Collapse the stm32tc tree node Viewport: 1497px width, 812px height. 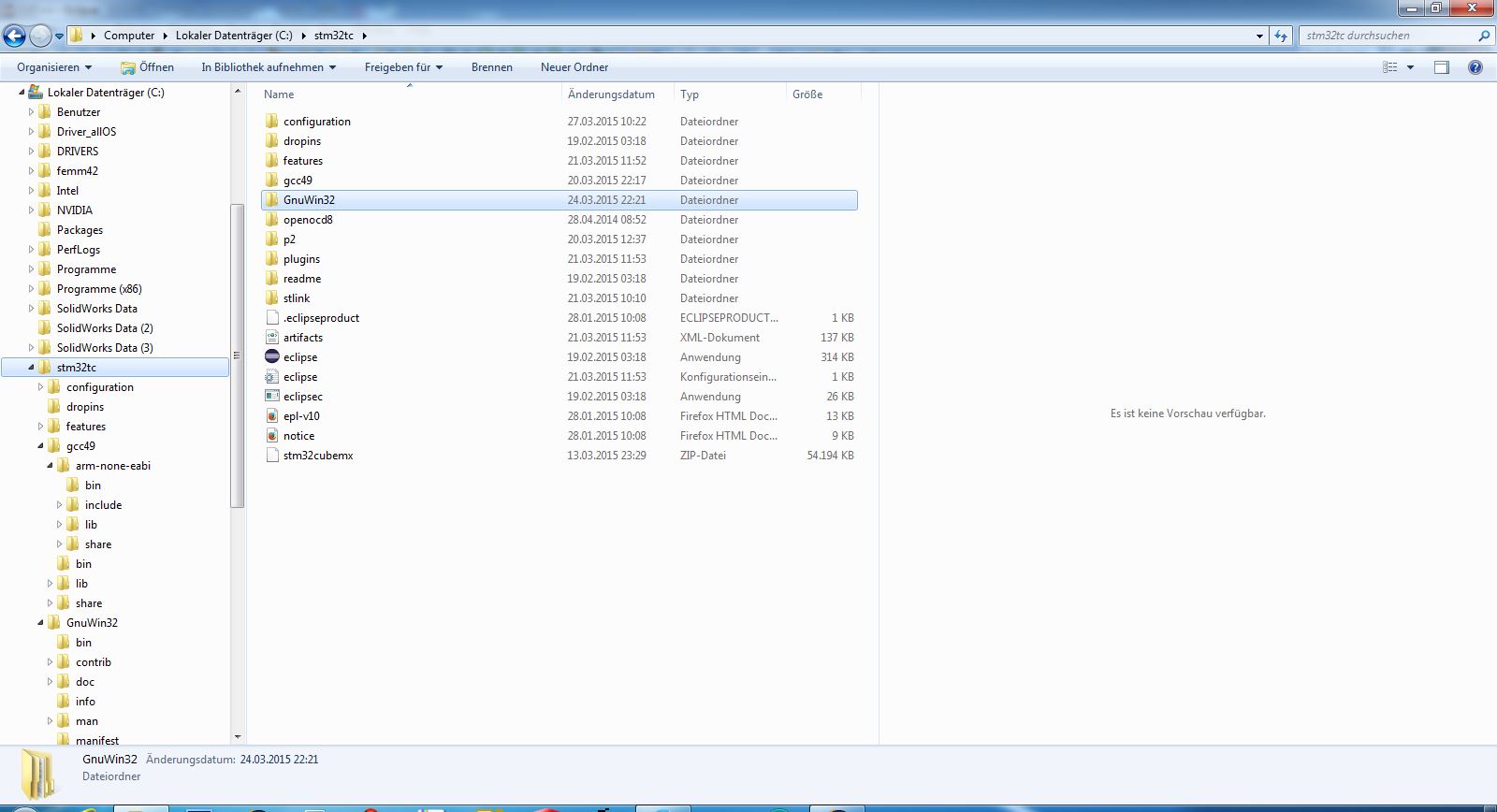coord(31,368)
